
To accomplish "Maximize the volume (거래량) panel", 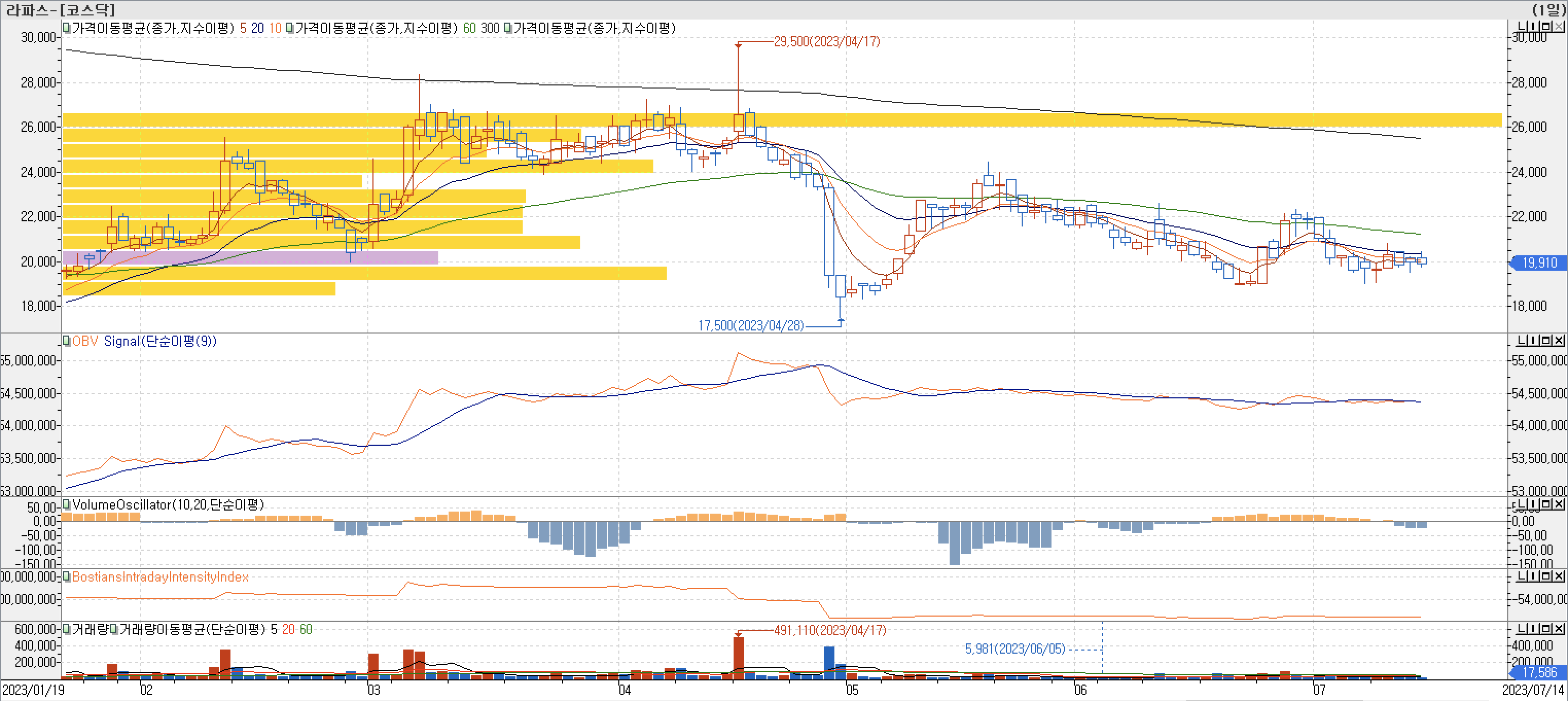I will click(1547, 629).
